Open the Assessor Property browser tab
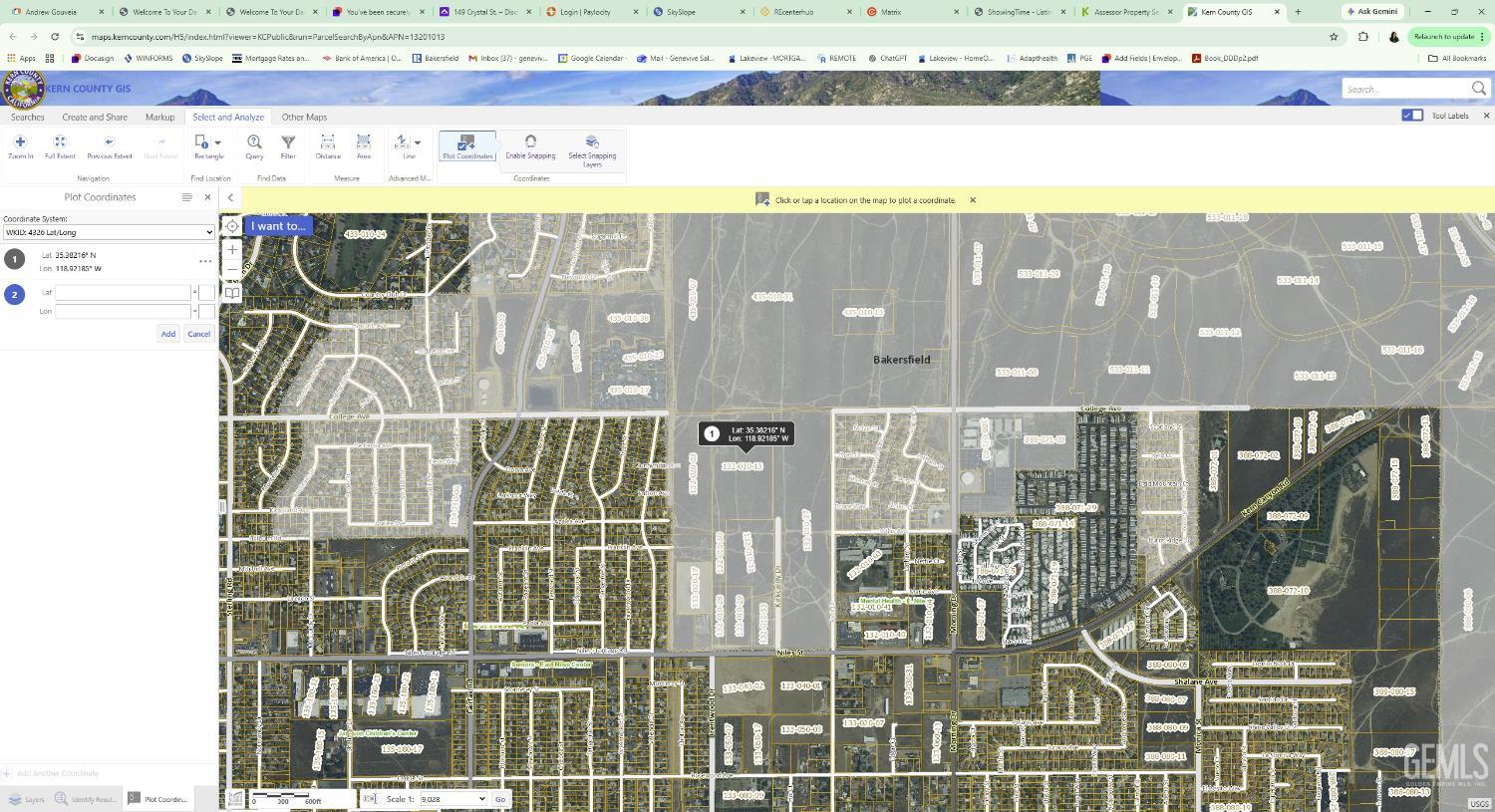 (1126, 12)
